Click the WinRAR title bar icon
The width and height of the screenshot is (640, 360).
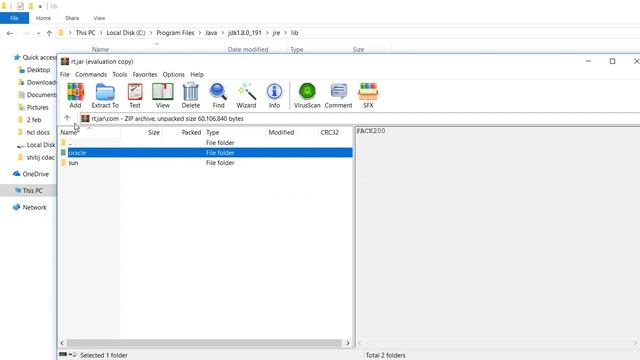pos(64,62)
